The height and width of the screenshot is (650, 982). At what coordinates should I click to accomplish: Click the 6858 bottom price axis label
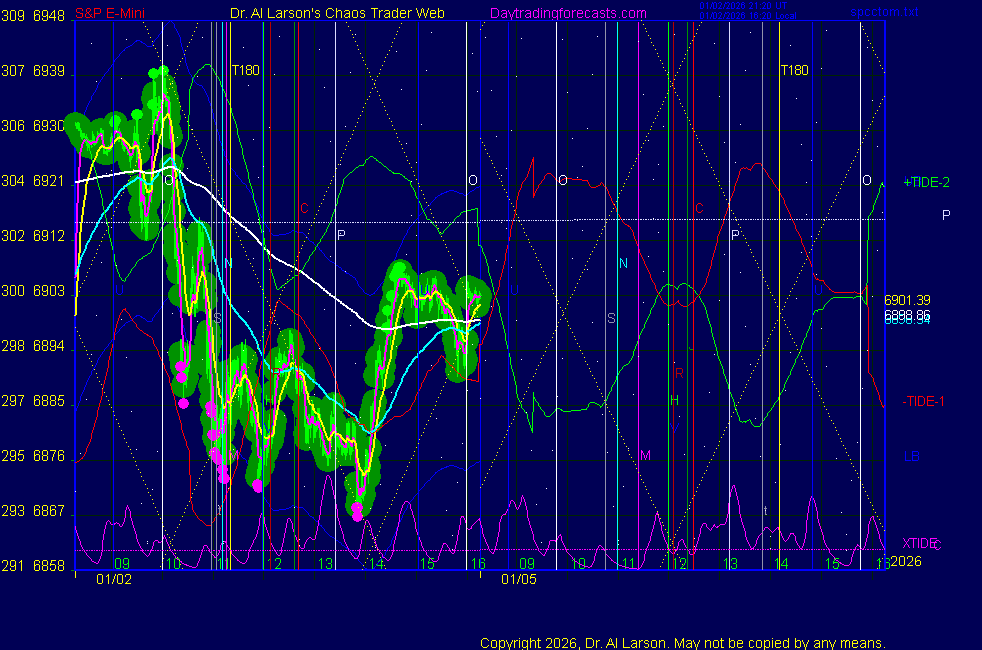[49, 566]
